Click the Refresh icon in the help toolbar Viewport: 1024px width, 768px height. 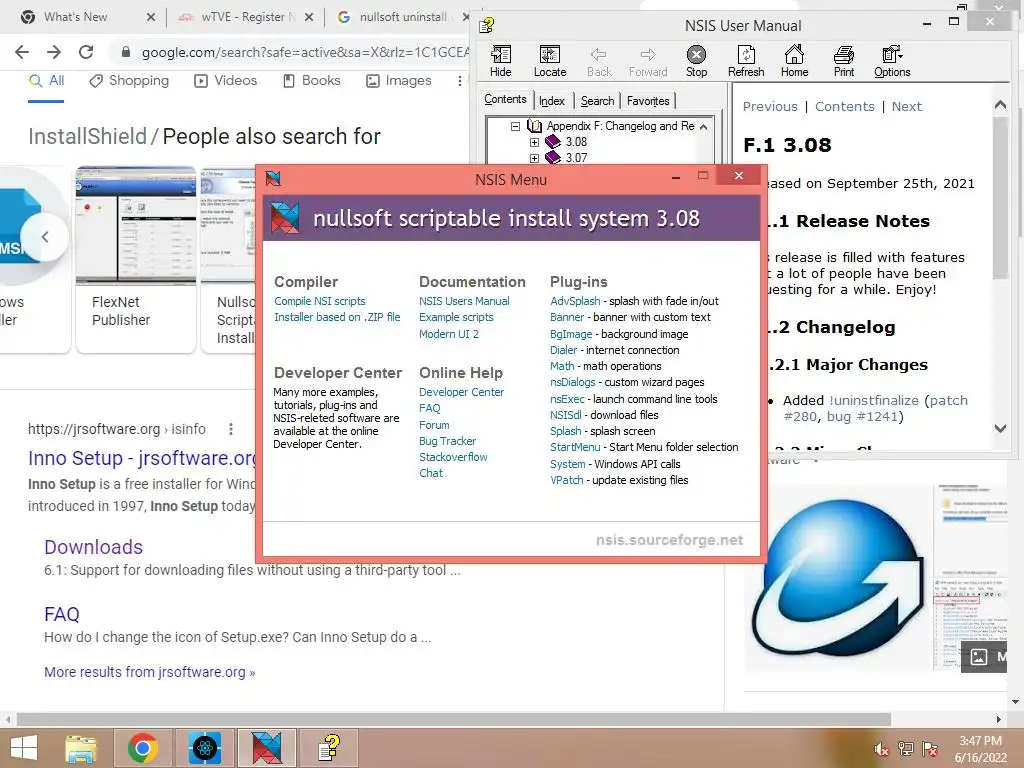click(746, 61)
